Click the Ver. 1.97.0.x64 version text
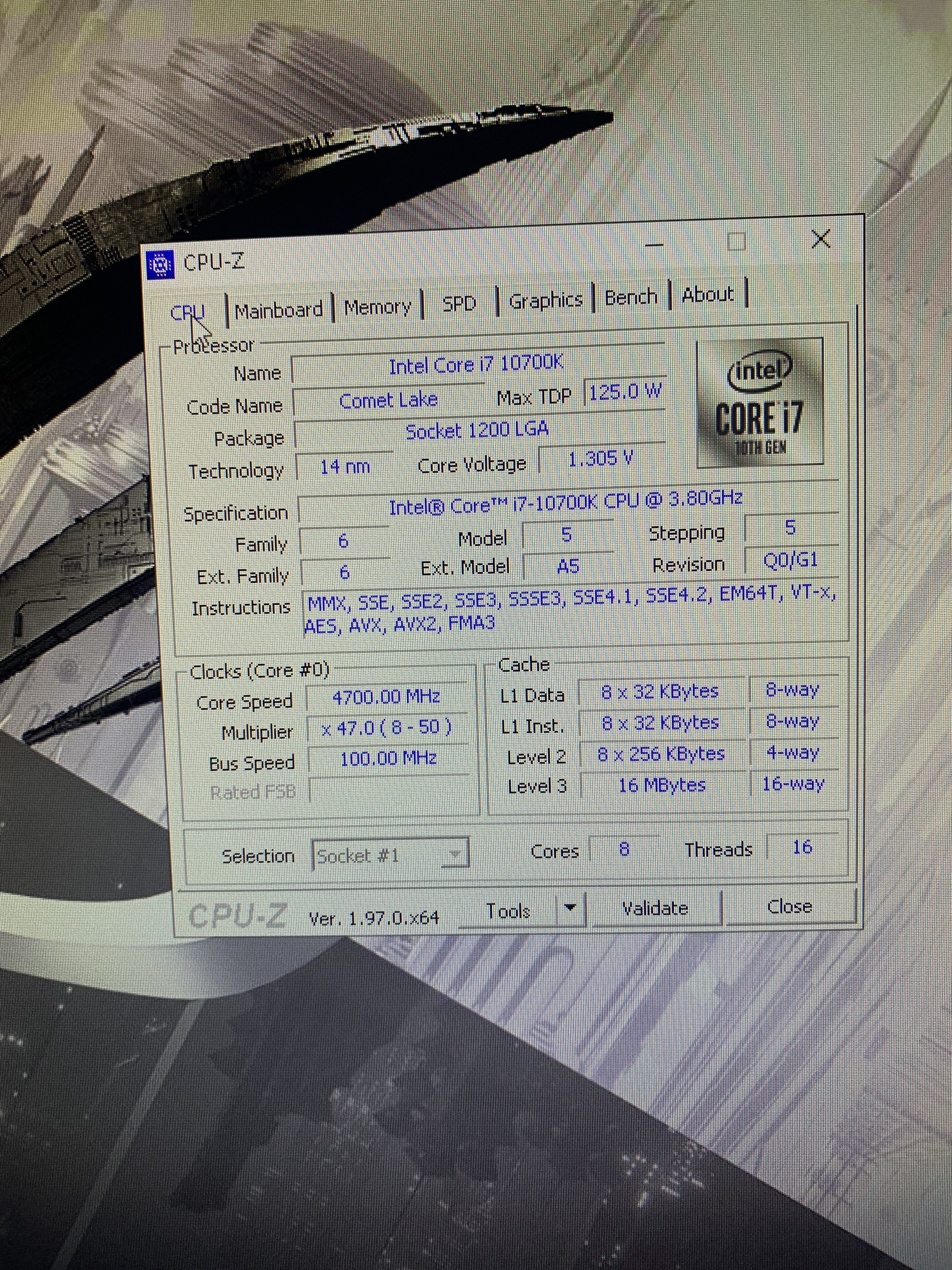This screenshot has width=952, height=1270. pos(374,918)
